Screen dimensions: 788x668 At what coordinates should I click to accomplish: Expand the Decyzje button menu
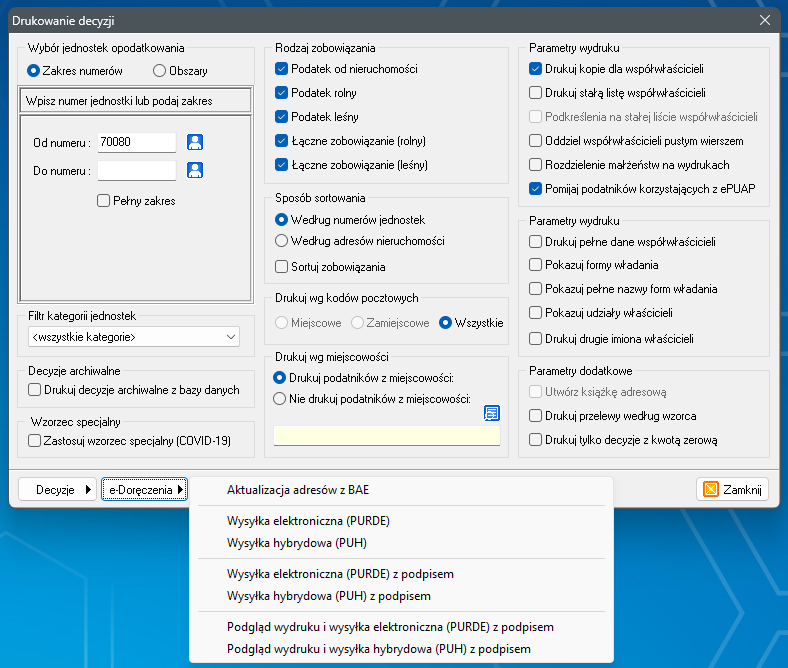pos(58,489)
